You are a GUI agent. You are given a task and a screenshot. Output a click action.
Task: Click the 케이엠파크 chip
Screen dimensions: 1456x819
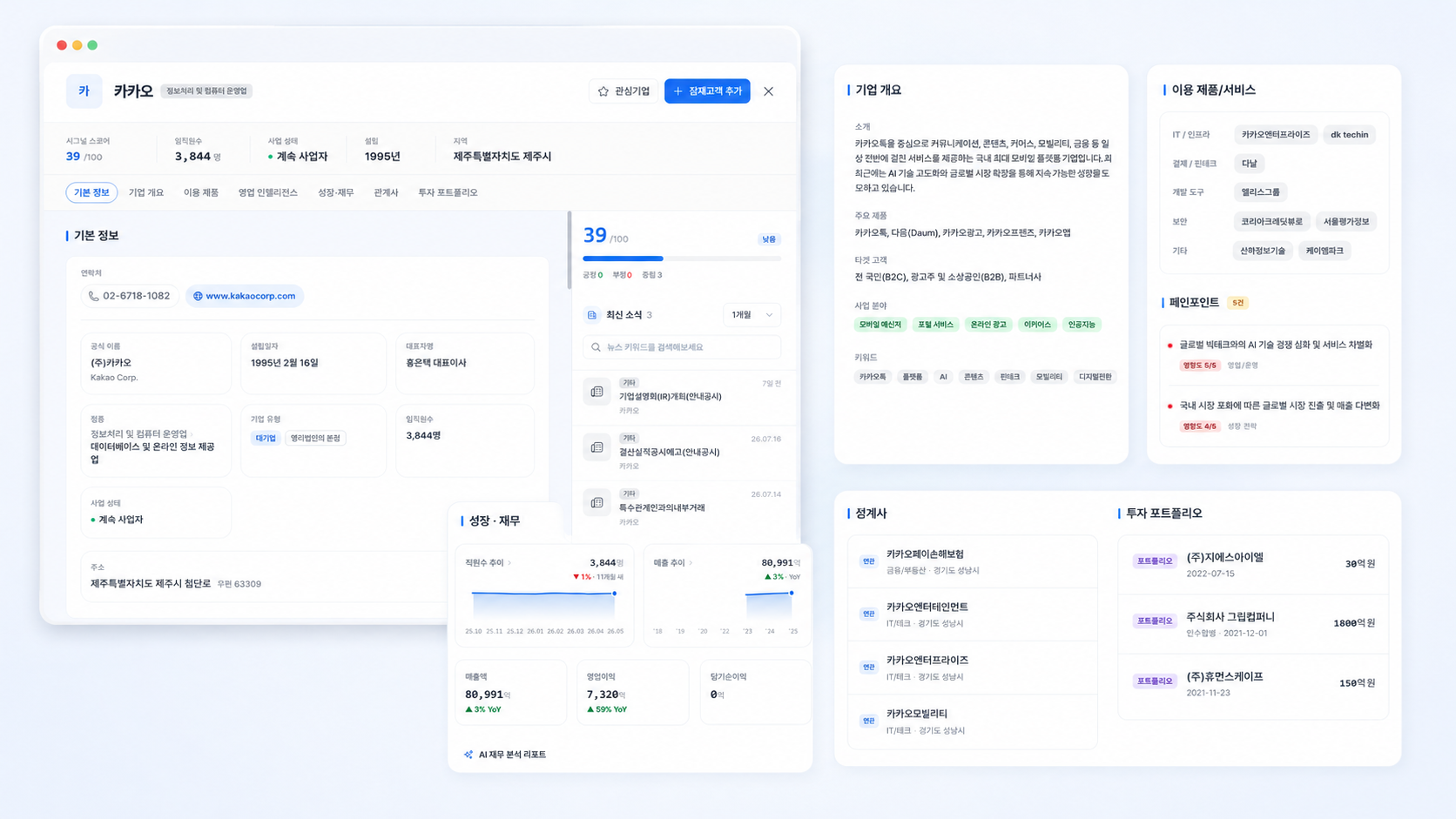click(x=1325, y=251)
